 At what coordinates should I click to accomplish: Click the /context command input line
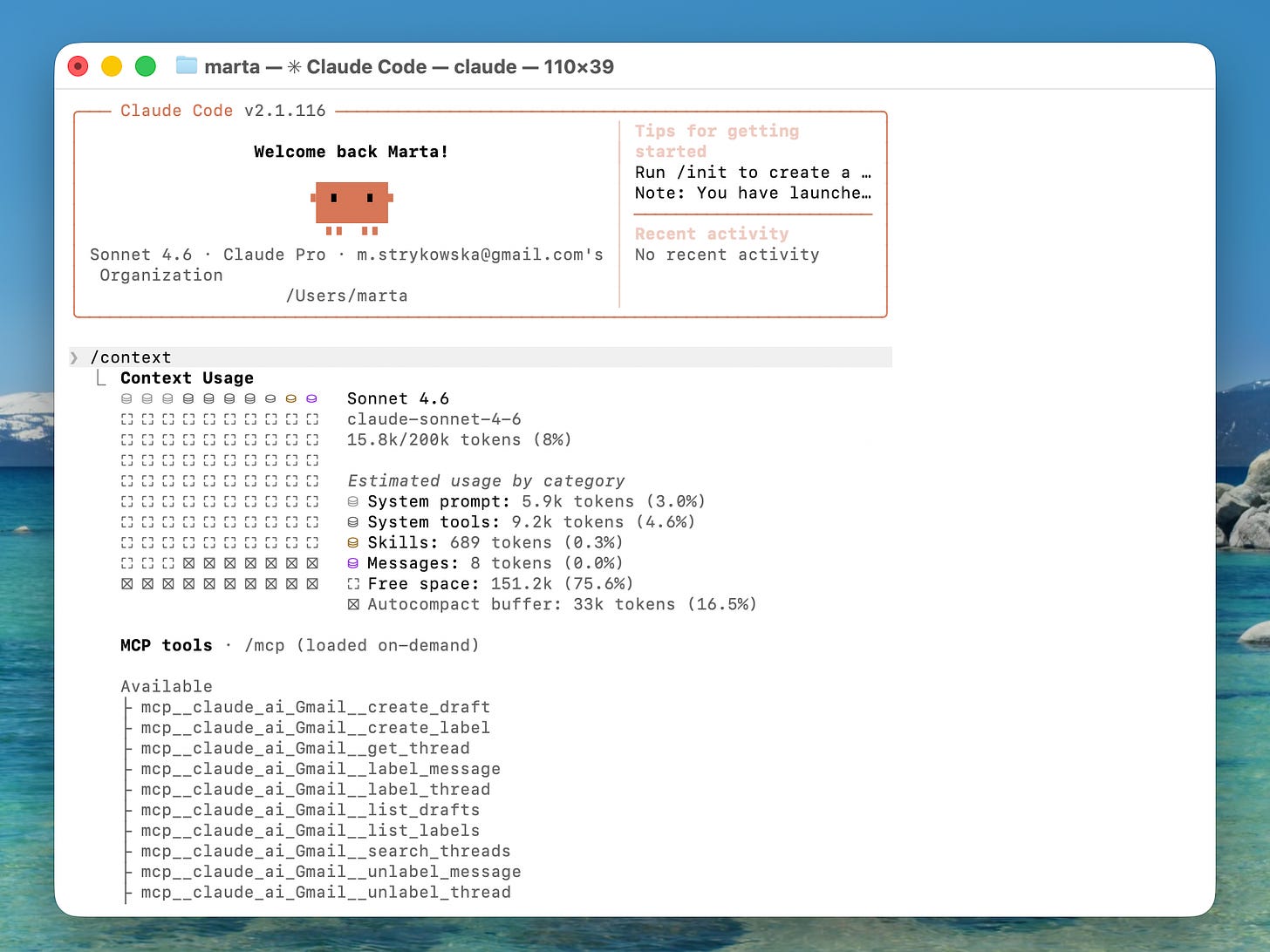(x=481, y=357)
